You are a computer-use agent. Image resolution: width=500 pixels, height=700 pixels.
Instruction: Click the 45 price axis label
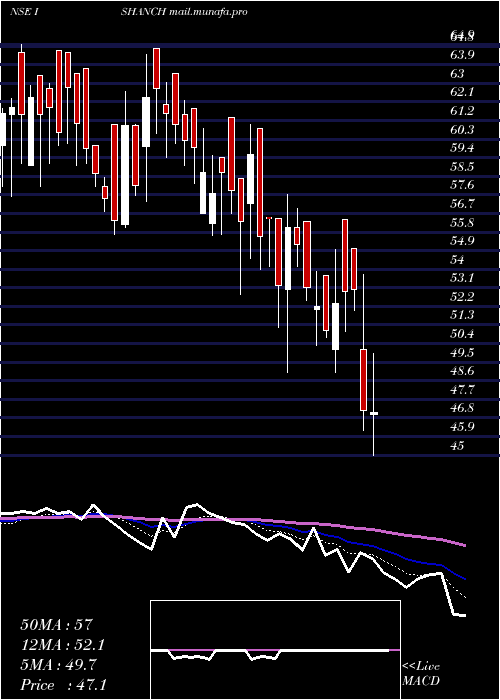point(457,446)
